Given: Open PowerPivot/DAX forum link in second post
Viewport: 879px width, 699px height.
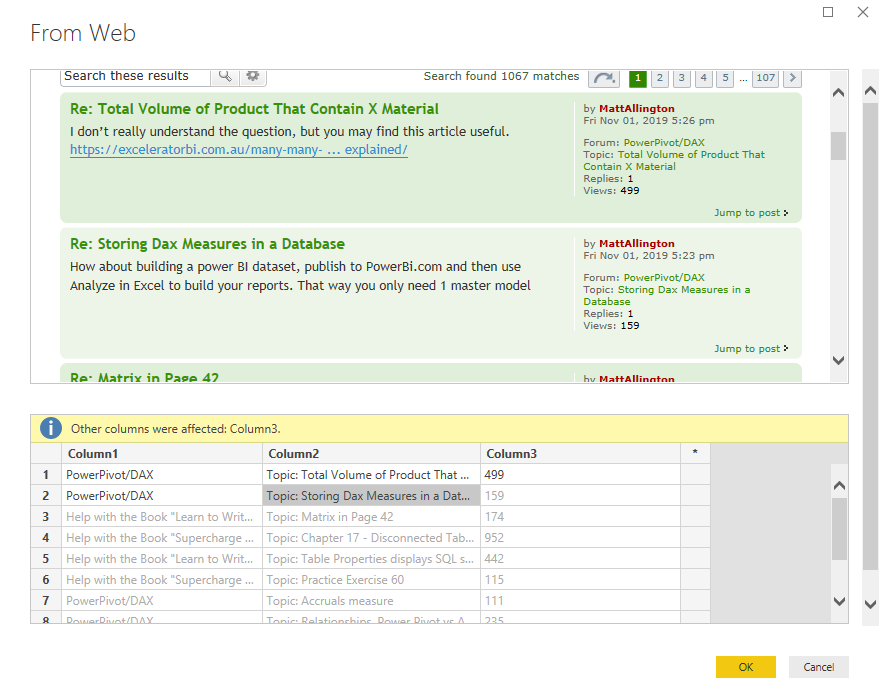Looking at the screenshot, I should coord(664,277).
